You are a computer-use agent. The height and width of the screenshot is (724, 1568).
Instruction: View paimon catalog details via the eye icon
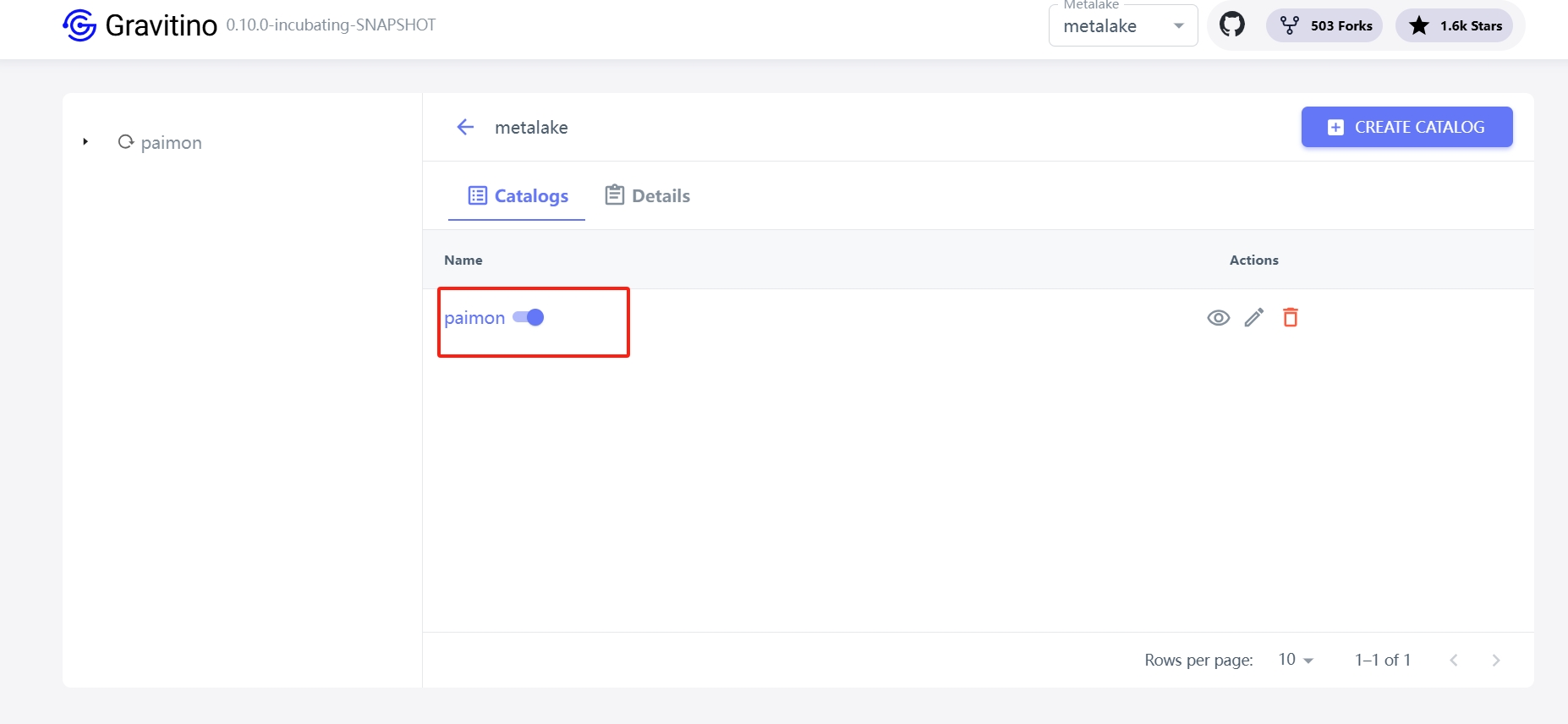coord(1218,318)
